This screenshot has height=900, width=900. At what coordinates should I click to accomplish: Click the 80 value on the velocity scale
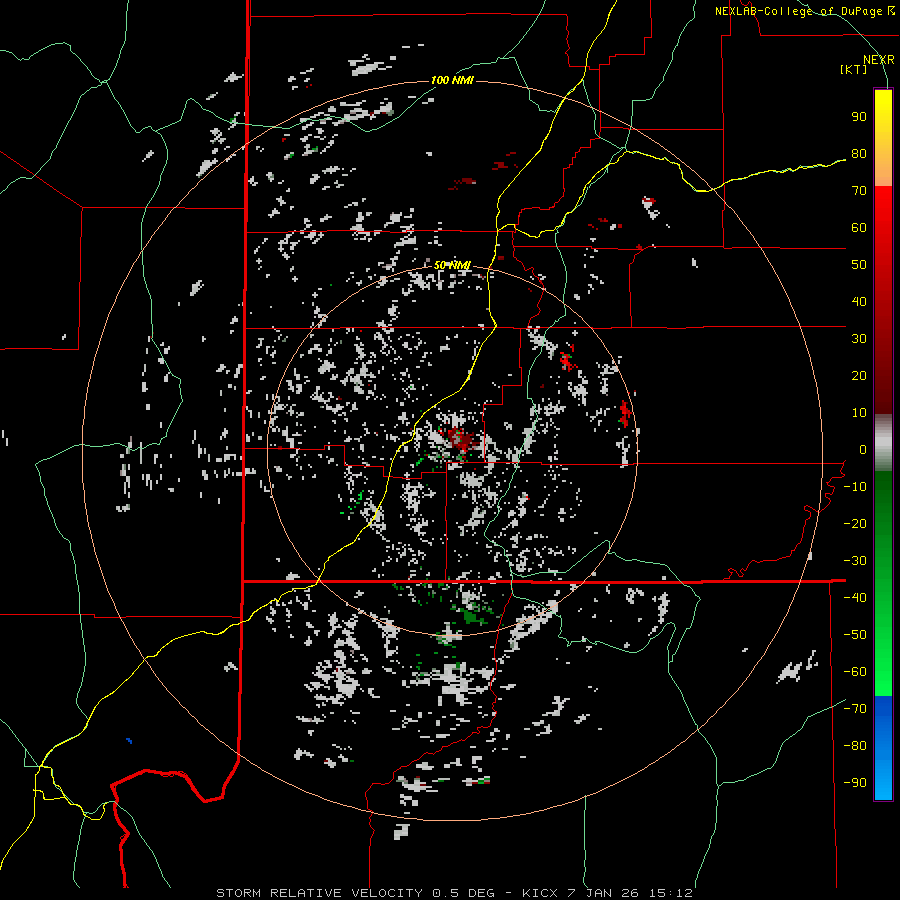coord(859,154)
